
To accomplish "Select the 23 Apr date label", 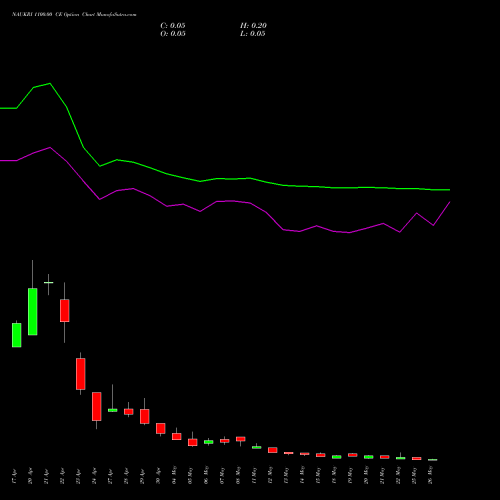I will 78,476.
